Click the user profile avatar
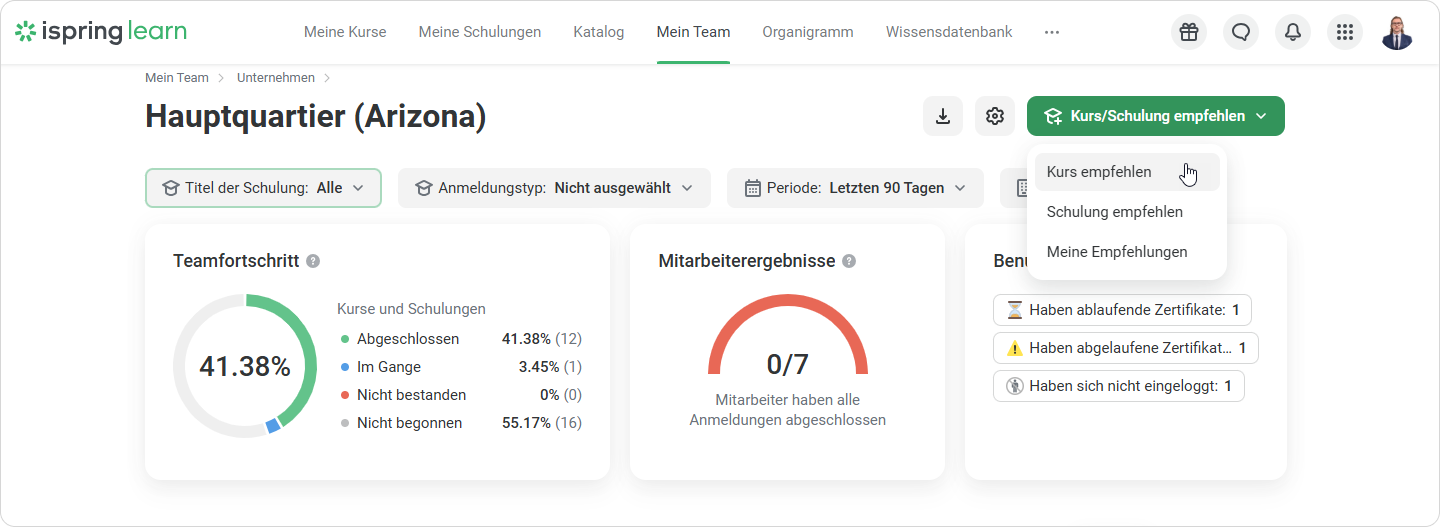1440x527 pixels. 1397,32
